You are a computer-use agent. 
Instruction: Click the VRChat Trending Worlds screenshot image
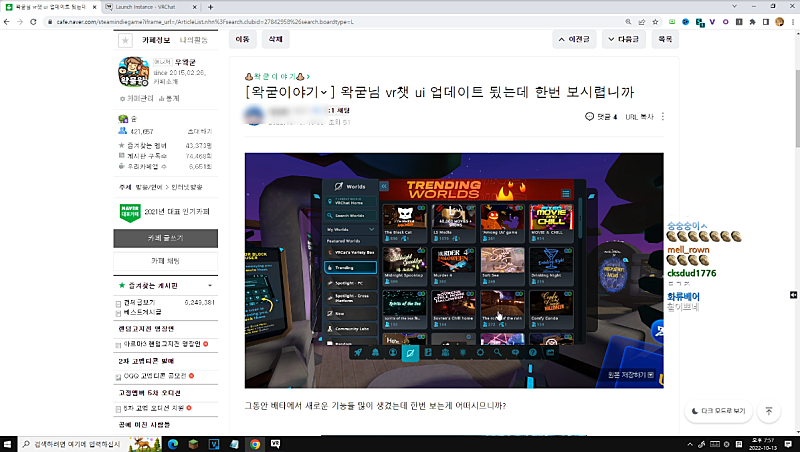pyautogui.click(x=454, y=270)
